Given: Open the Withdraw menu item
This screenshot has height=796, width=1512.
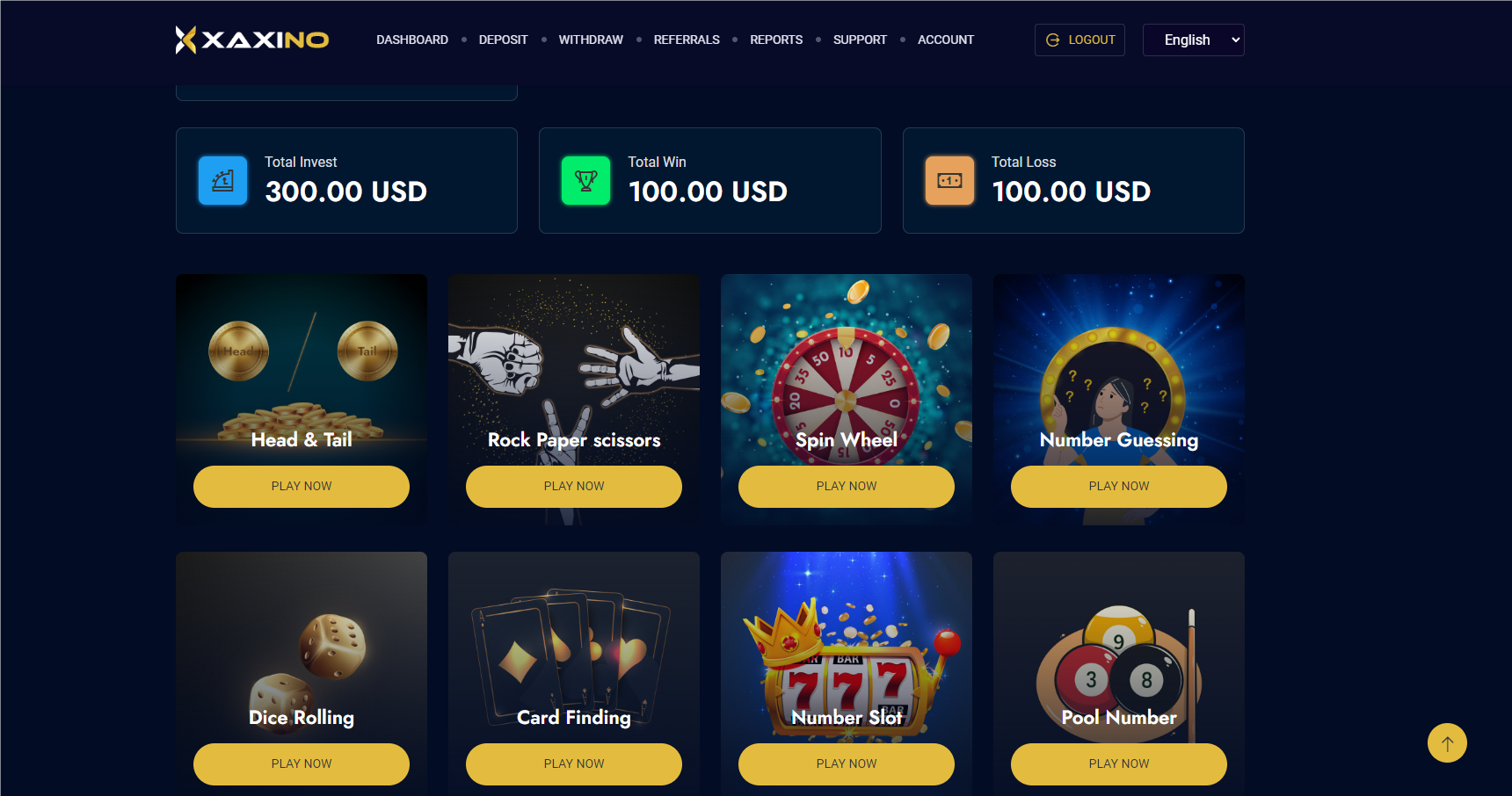Looking at the screenshot, I should pos(591,40).
